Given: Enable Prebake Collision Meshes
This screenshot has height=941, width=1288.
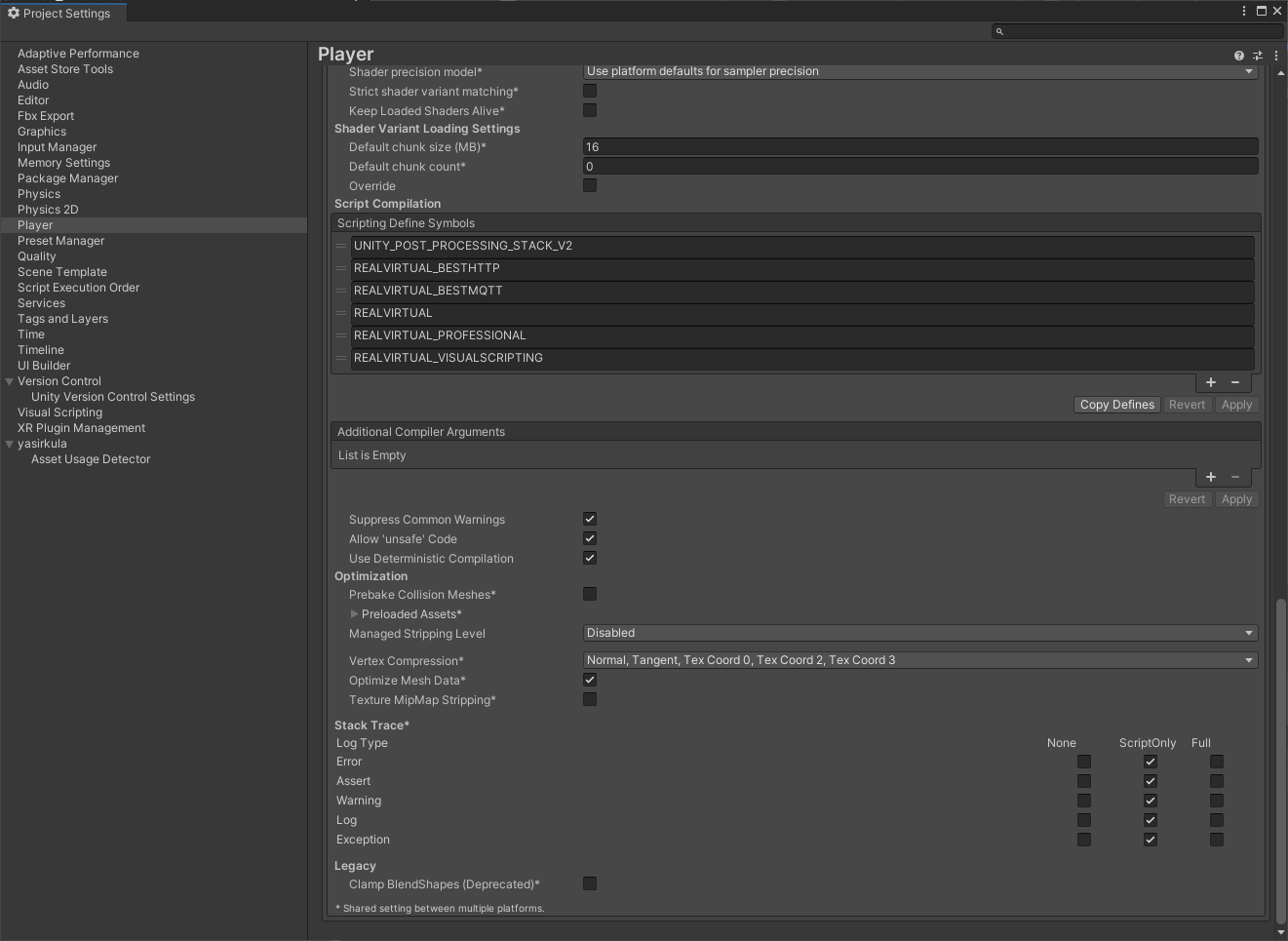Looking at the screenshot, I should tap(590, 594).
